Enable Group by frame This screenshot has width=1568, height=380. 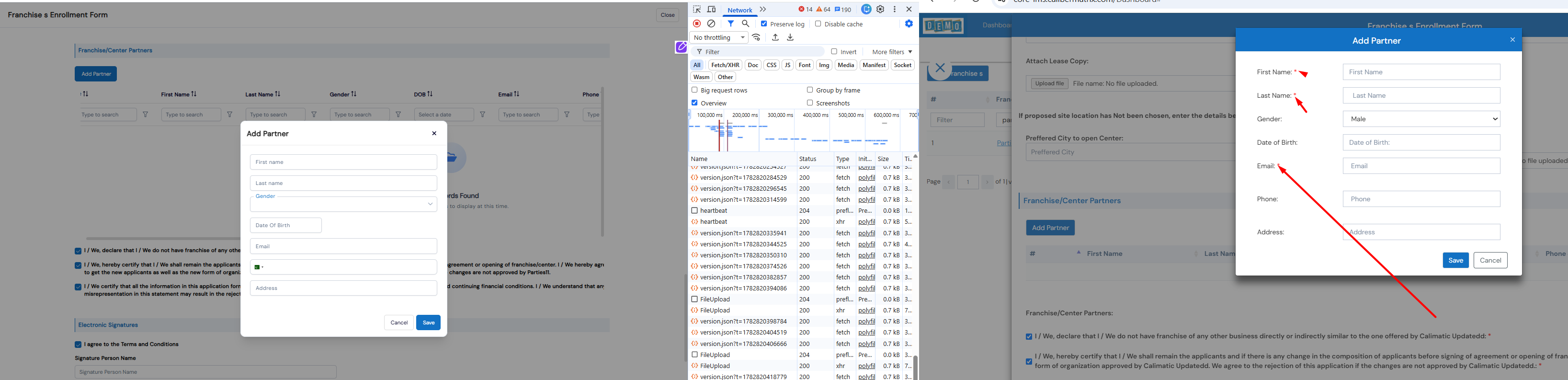(809, 90)
